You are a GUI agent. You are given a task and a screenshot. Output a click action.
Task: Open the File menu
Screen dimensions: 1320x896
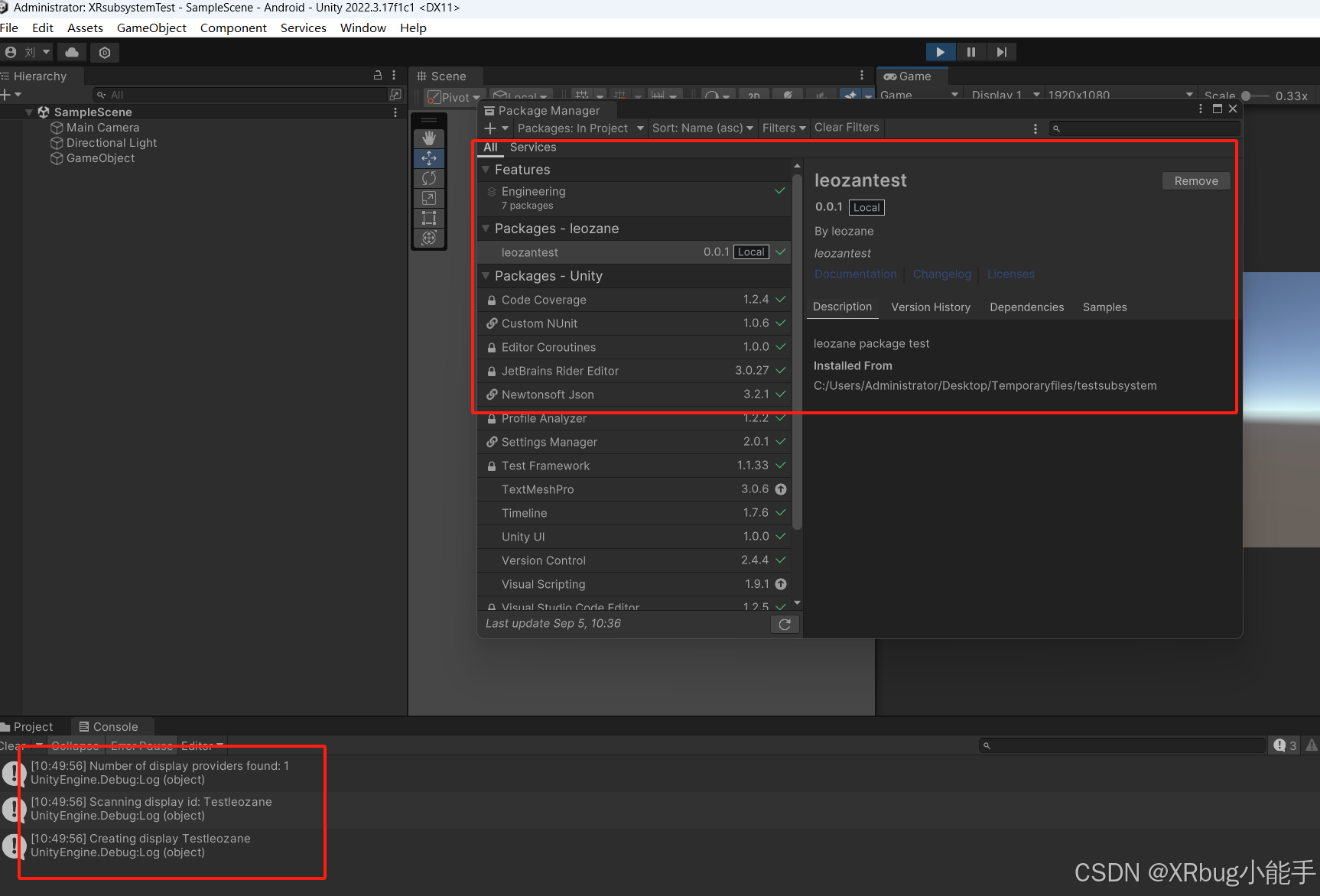point(9,28)
